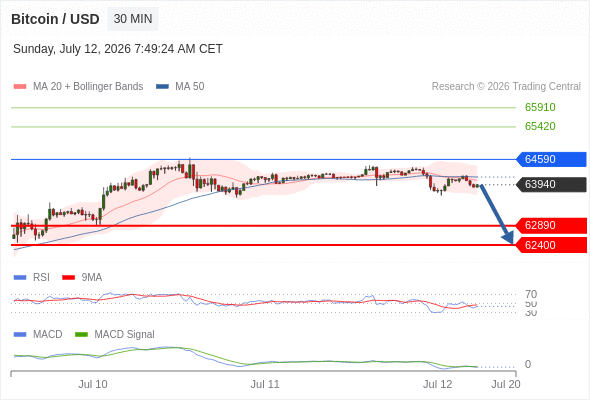This screenshot has height=400, width=590.
Task: Open the Research Trading Central copyright link
Action: click(506, 87)
